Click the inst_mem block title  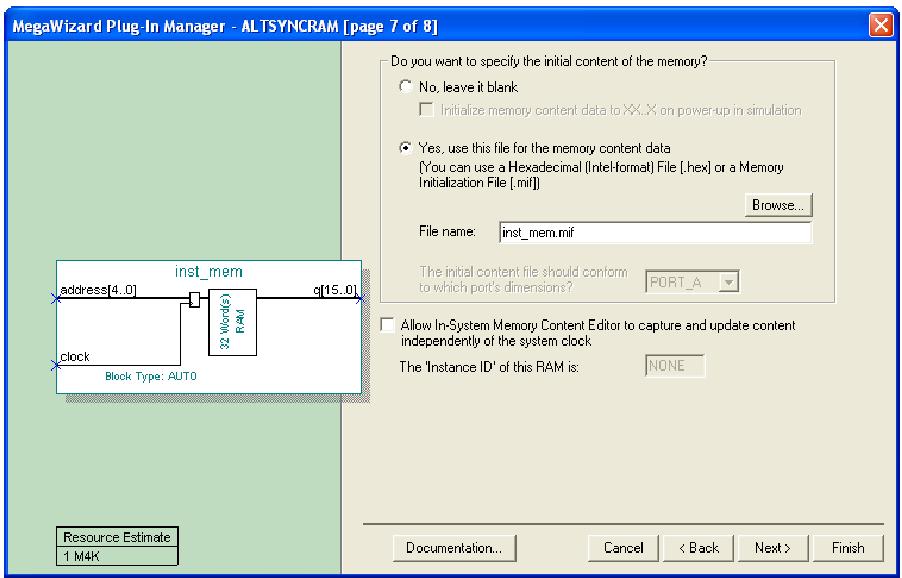(208, 271)
